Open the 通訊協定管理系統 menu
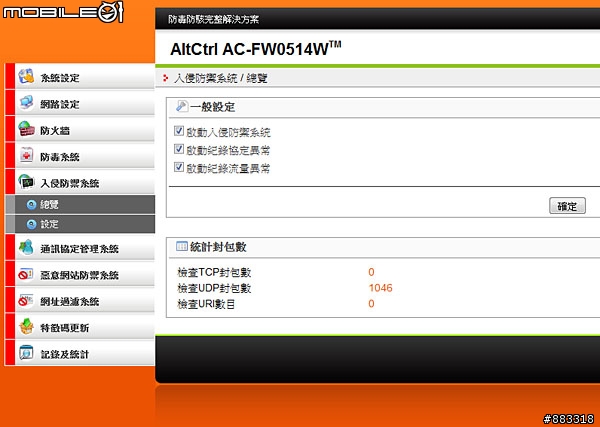Viewport: 600px width, 427px height. coord(80,248)
